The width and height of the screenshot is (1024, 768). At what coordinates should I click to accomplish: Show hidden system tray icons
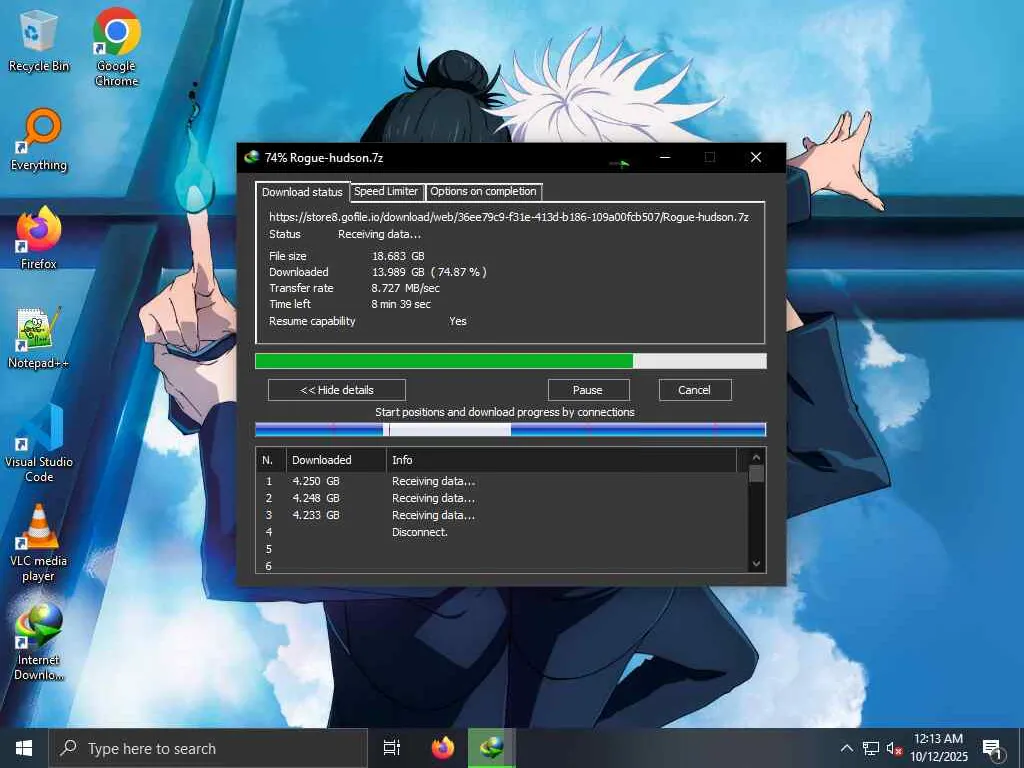click(x=846, y=748)
